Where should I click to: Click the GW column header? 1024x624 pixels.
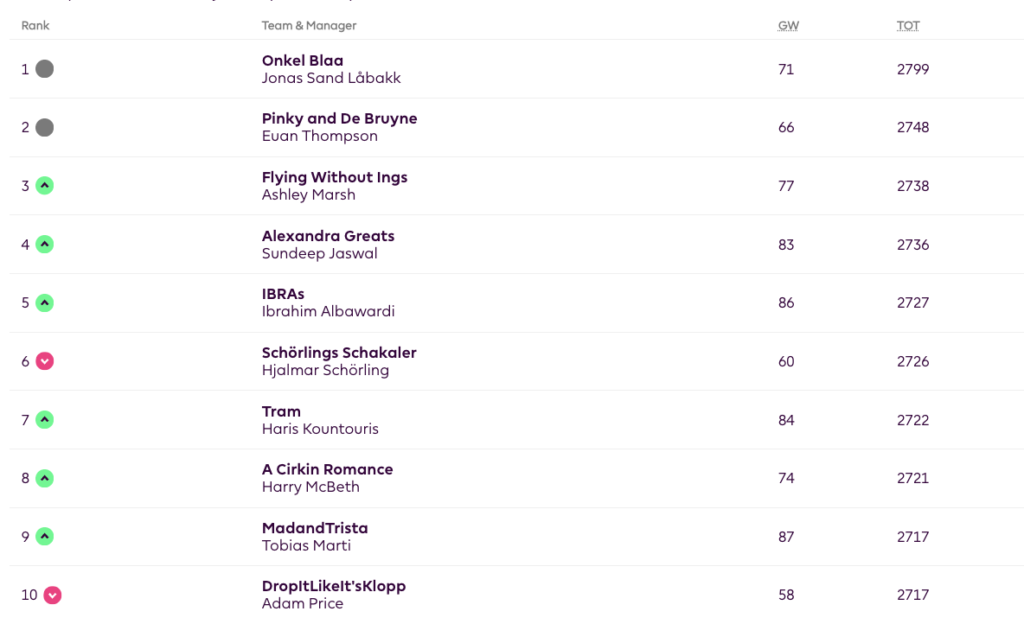pyautogui.click(x=786, y=25)
